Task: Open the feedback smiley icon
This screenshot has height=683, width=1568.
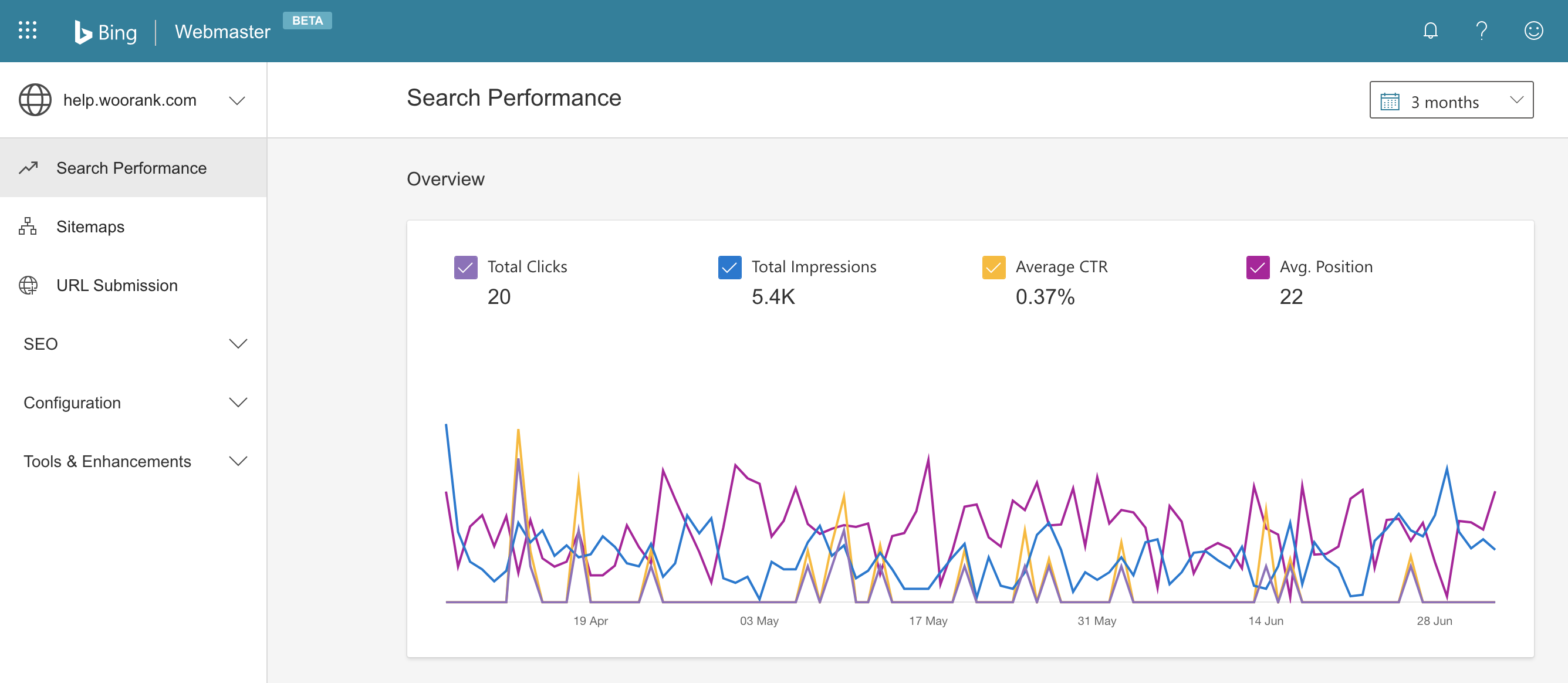Action: click(1533, 31)
